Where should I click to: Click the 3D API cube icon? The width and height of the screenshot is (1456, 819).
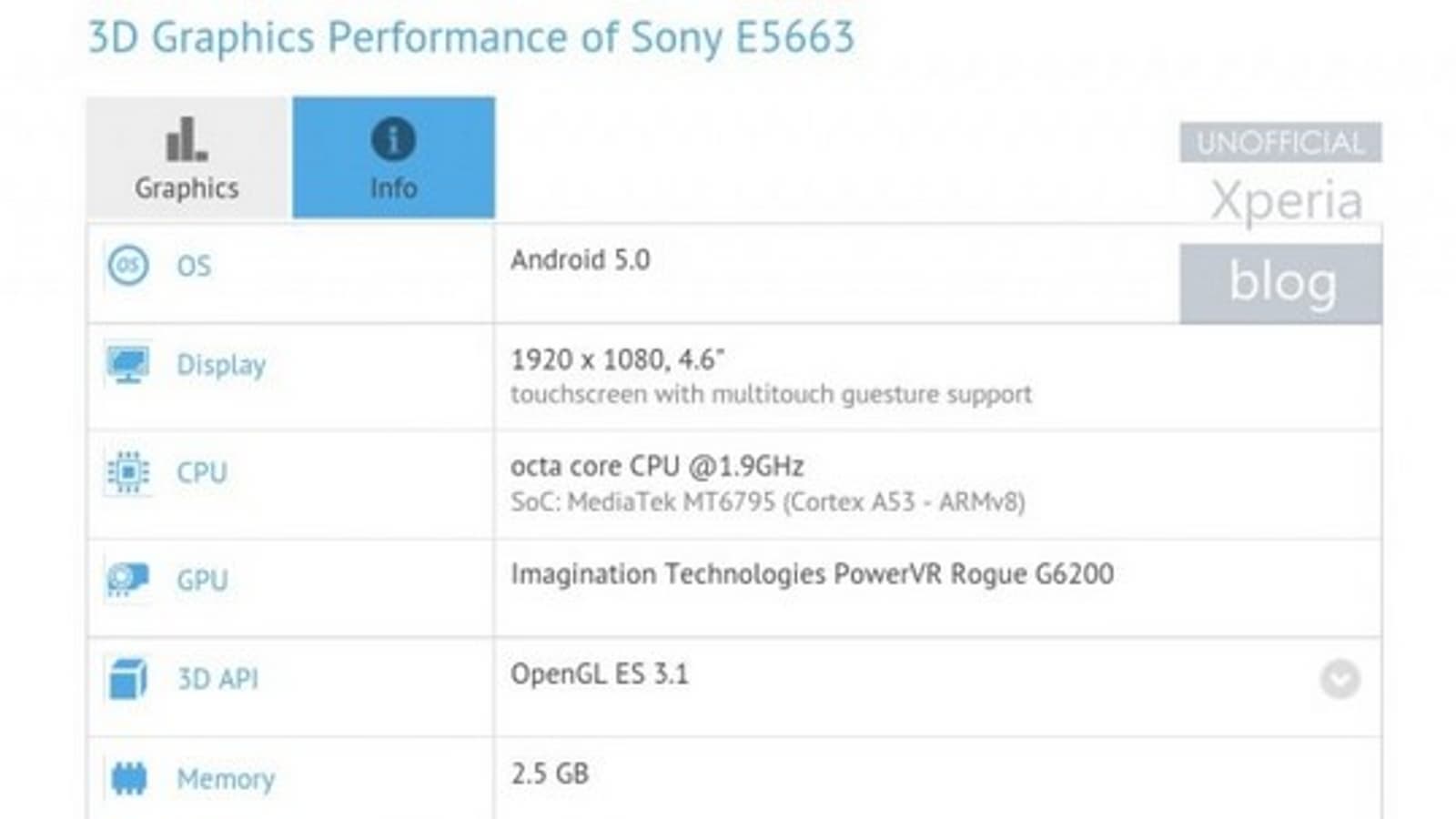[127, 679]
